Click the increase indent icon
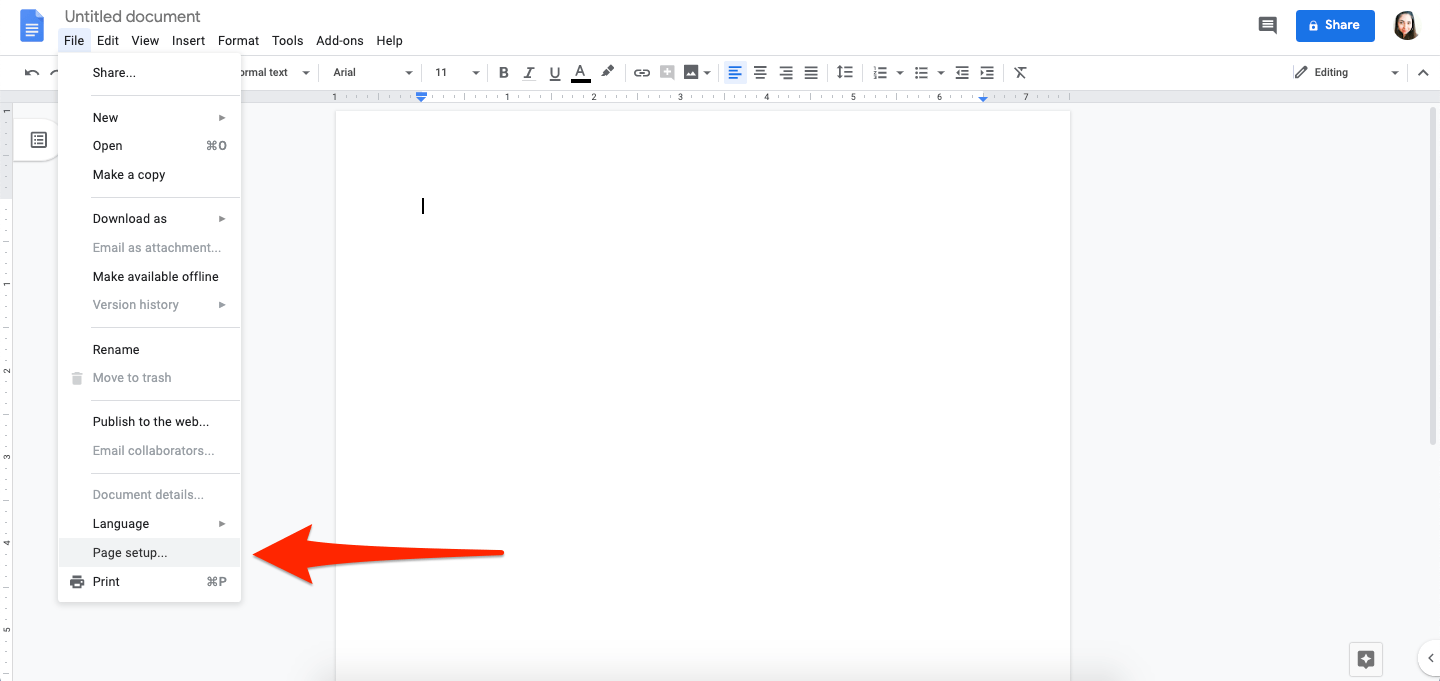Image resolution: width=1440 pixels, height=681 pixels. 987,73
